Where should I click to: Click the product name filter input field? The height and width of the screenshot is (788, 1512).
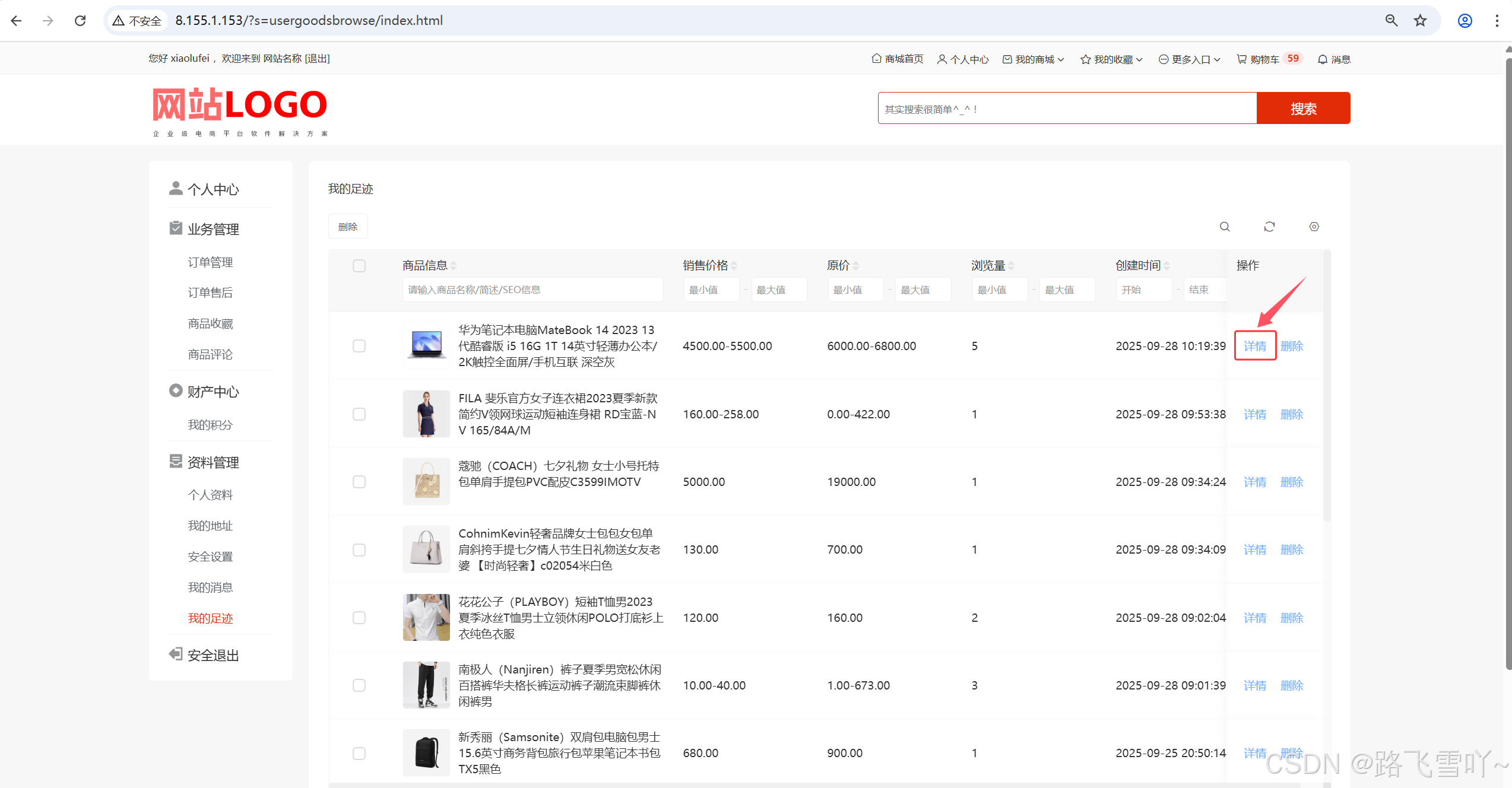[x=532, y=290]
